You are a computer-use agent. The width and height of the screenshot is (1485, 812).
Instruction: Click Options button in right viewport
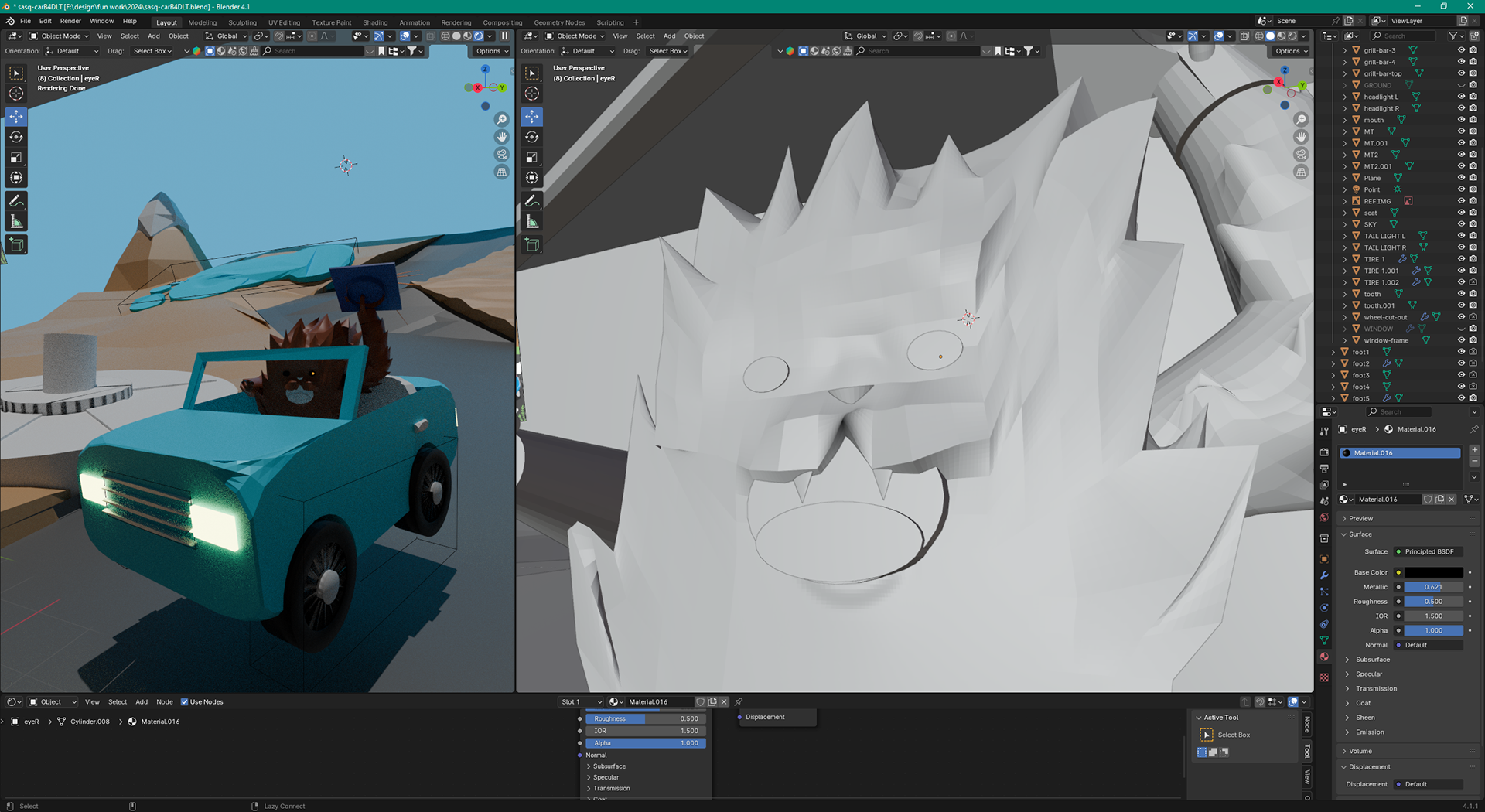click(x=1291, y=51)
